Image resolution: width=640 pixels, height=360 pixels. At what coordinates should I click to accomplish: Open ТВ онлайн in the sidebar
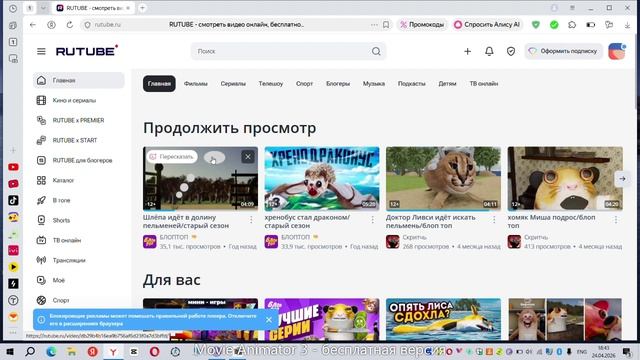(x=78, y=240)
